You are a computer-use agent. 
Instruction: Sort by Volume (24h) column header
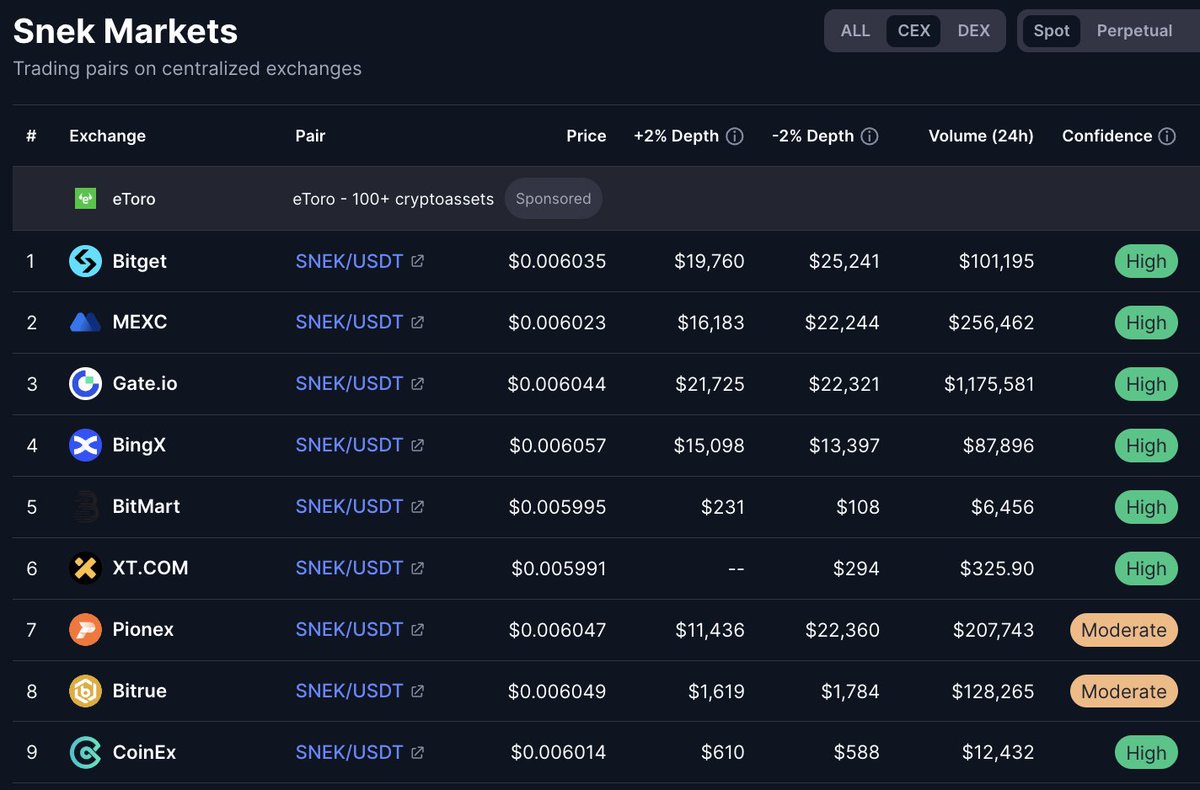click(981, 136)
